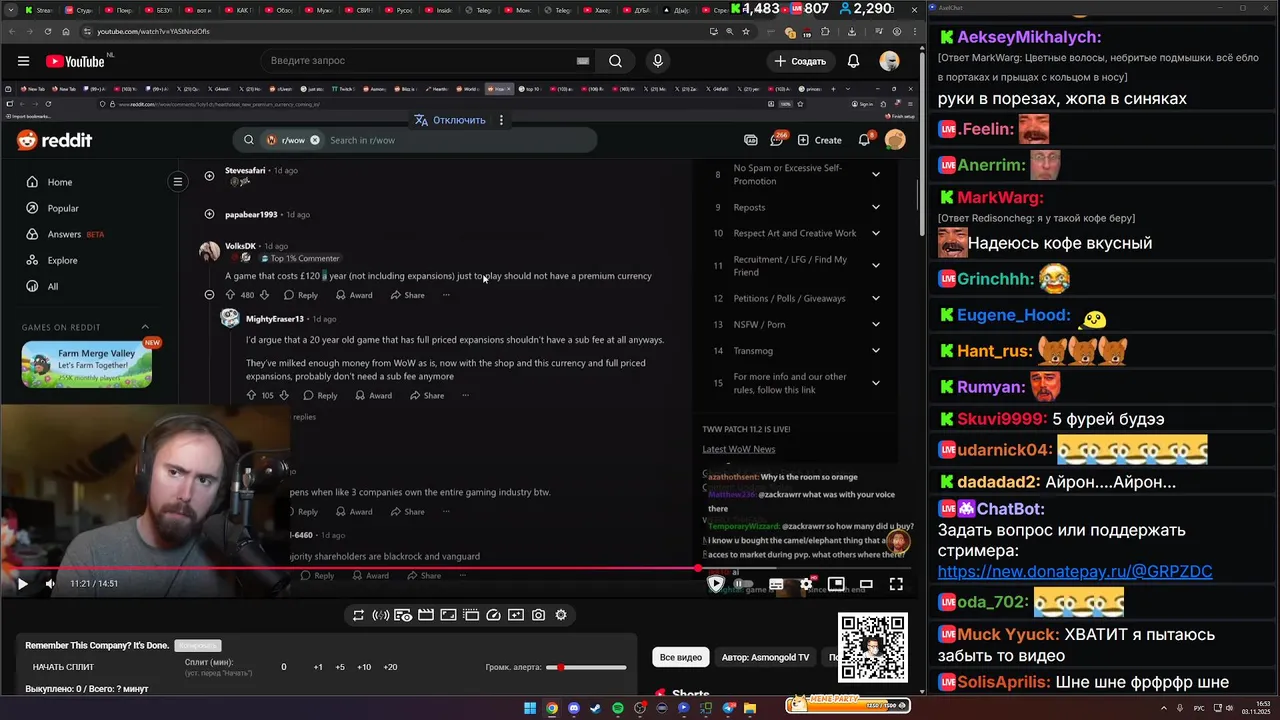Click Explore in video's Reddit sidebar
The height and width of the screenshot is (720, 1280).
62,260
